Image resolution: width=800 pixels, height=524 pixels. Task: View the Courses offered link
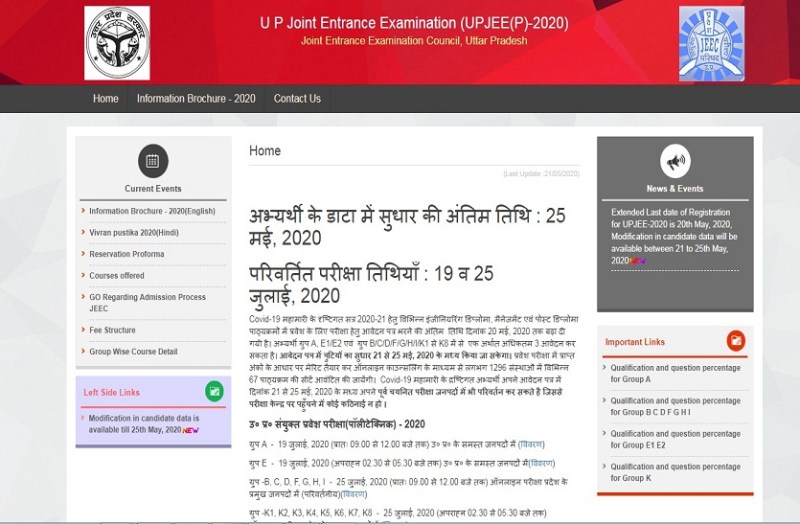pyautogui.click(x=117, y=275)
